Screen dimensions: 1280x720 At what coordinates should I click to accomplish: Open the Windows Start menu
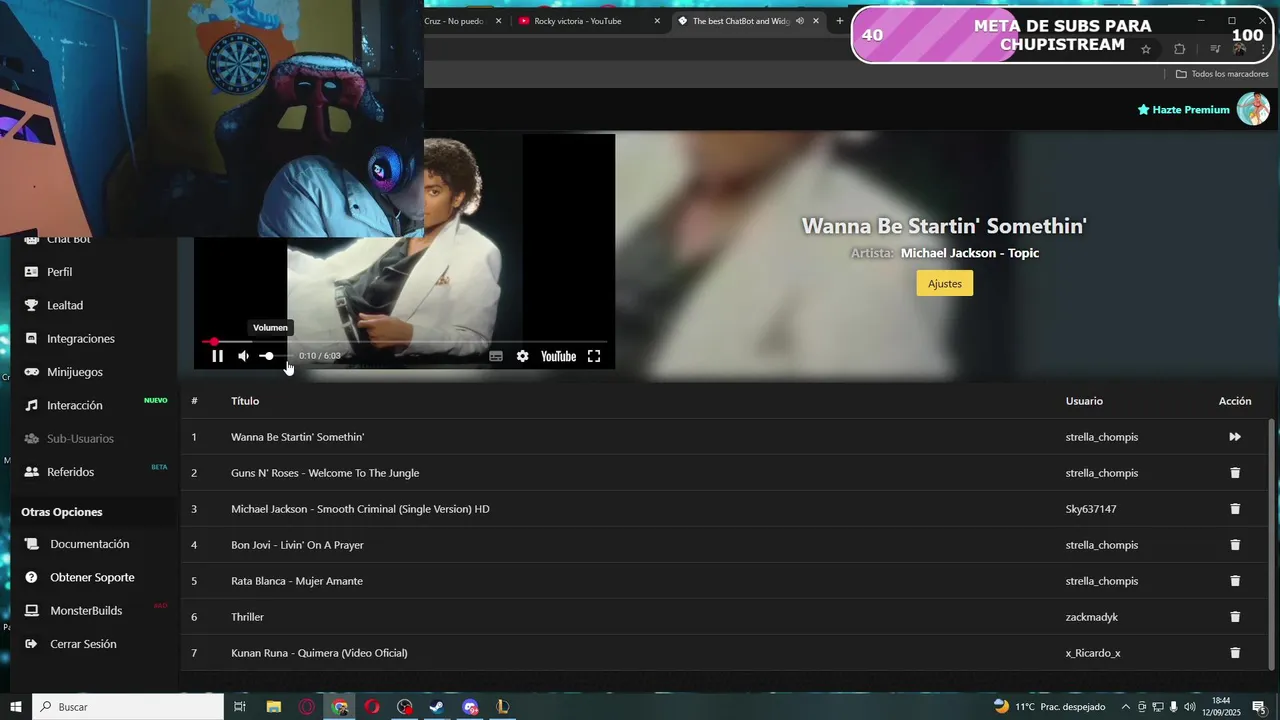point(16,707)
